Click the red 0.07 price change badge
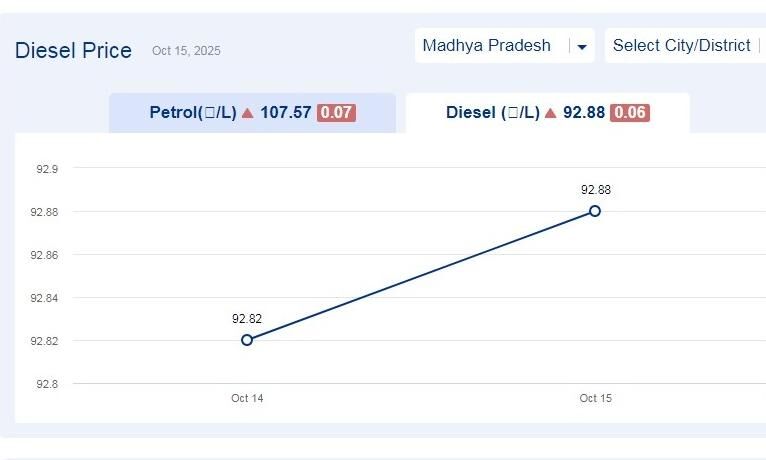766x460 pixels. click(x=336, y=113)
